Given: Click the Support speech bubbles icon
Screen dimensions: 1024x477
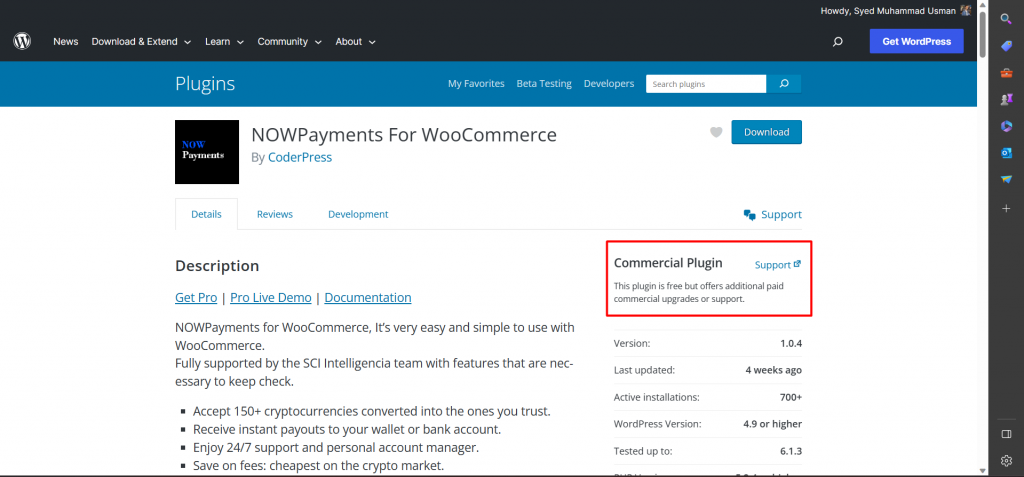Looking at the screenshot, I should 750,215.
